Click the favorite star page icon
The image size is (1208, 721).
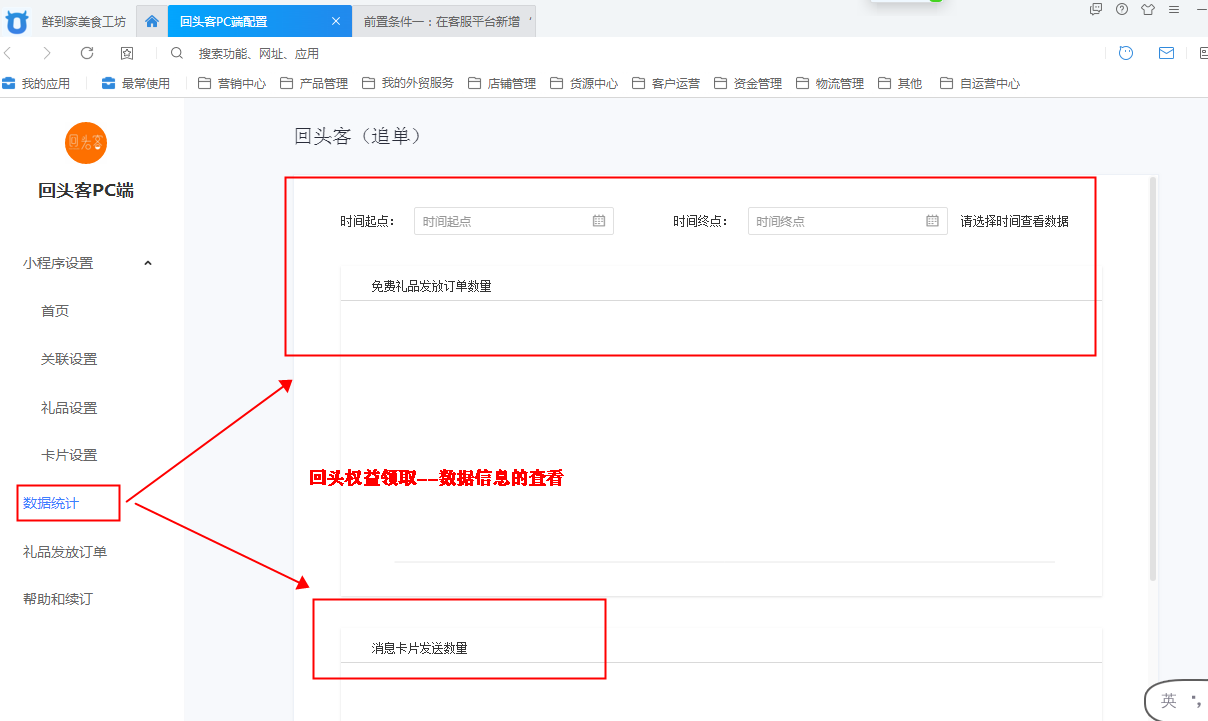pos(127,53)
